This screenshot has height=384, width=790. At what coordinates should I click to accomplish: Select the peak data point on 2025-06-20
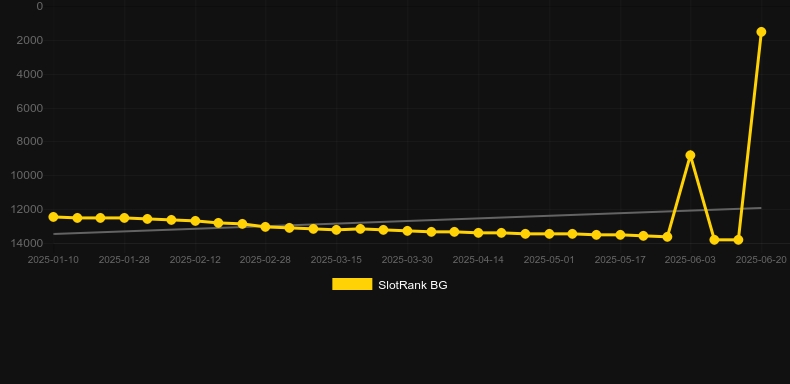click(761, 32)
